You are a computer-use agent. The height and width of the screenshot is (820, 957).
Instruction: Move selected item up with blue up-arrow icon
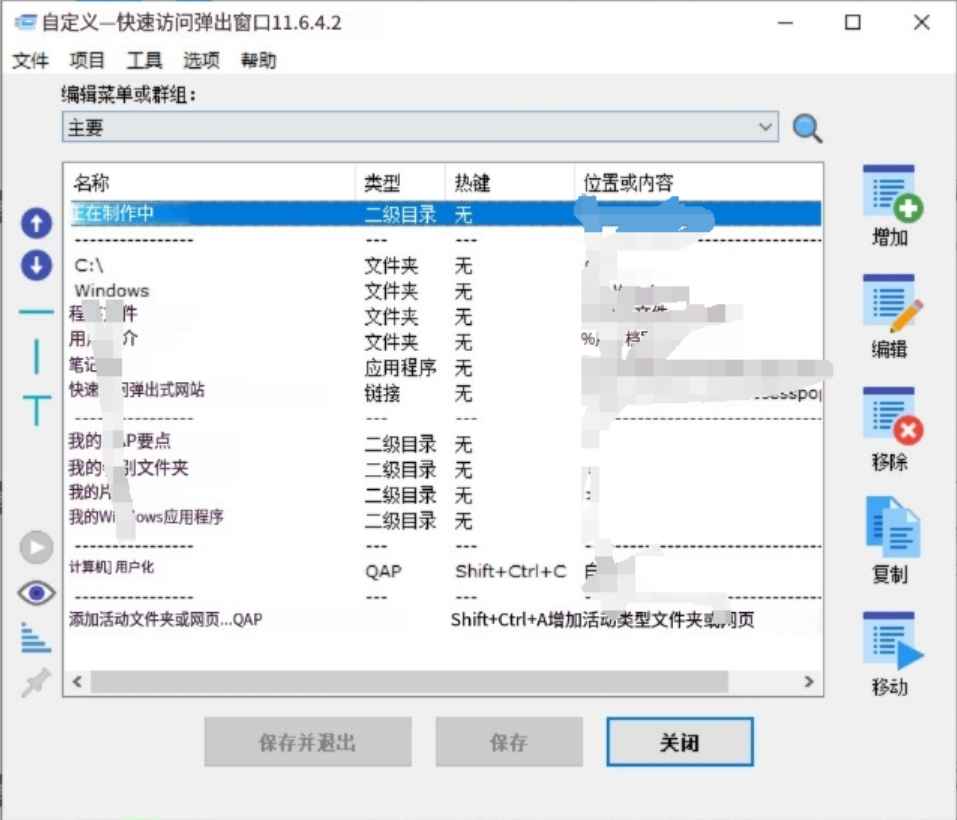tap(36, 223)
